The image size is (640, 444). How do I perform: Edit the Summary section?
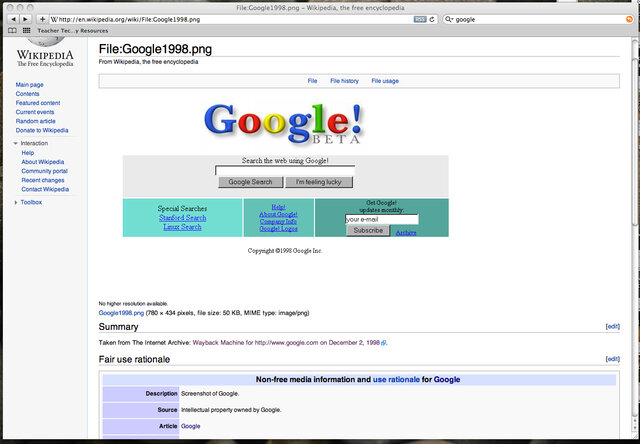pyautogui.click(x=613, y=326)
